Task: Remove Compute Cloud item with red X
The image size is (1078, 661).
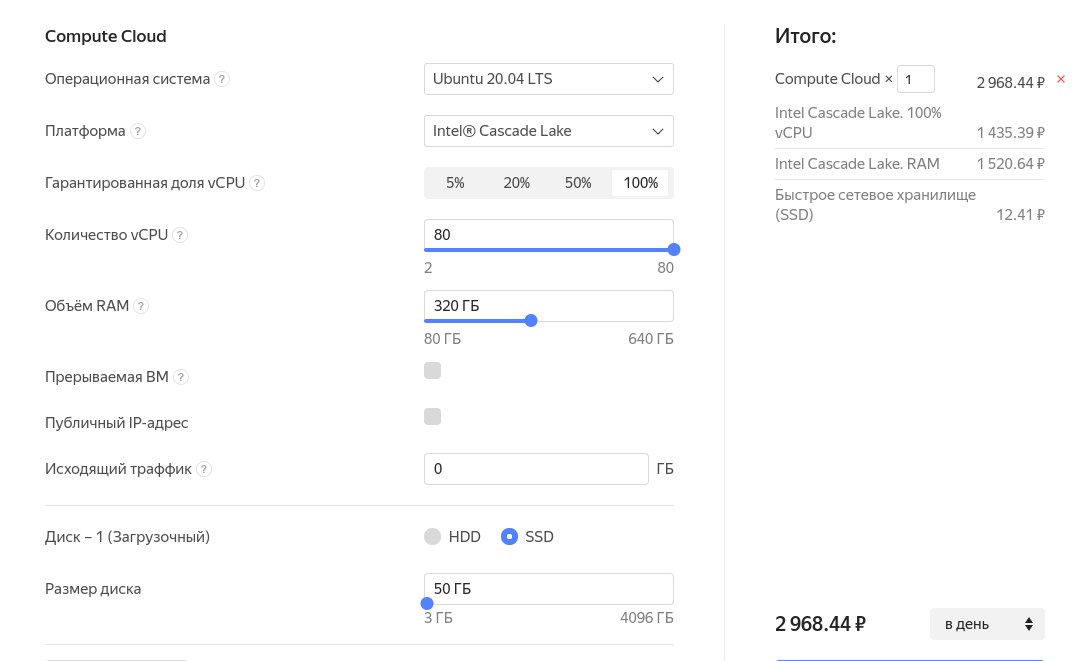Action: (1061, 79)
